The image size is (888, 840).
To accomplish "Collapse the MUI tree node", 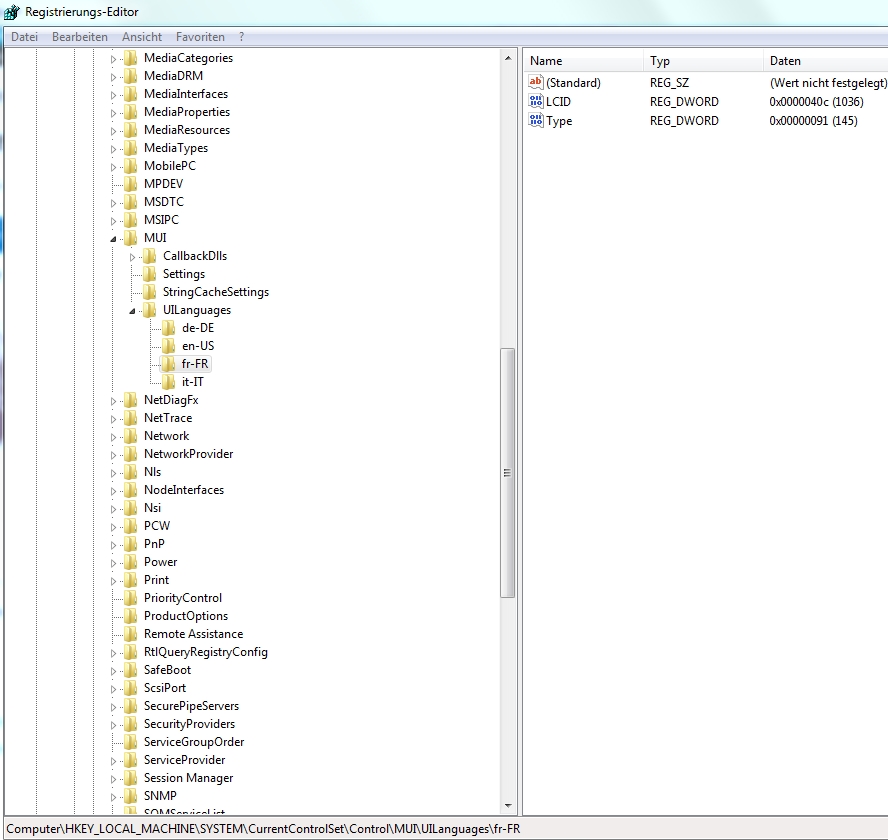I will click(x=114, y=239).
